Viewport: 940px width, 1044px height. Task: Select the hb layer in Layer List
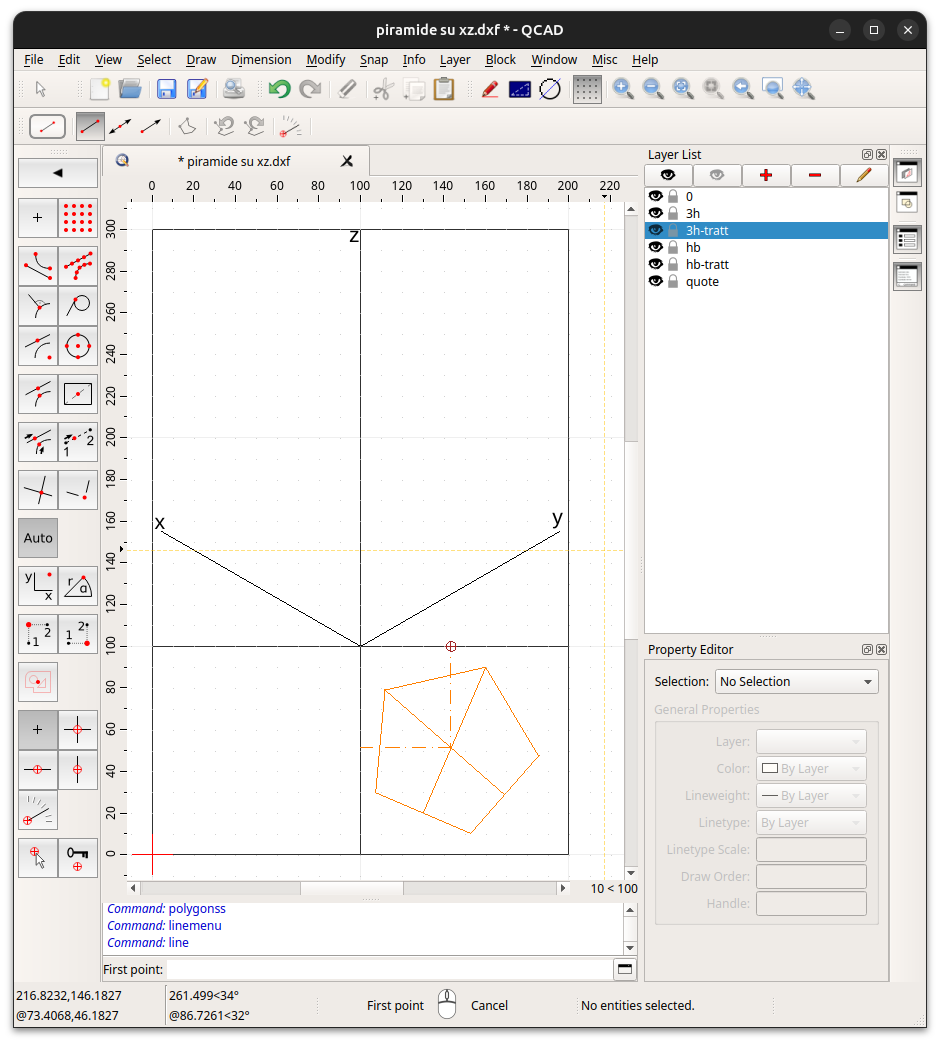pos(693,247)
